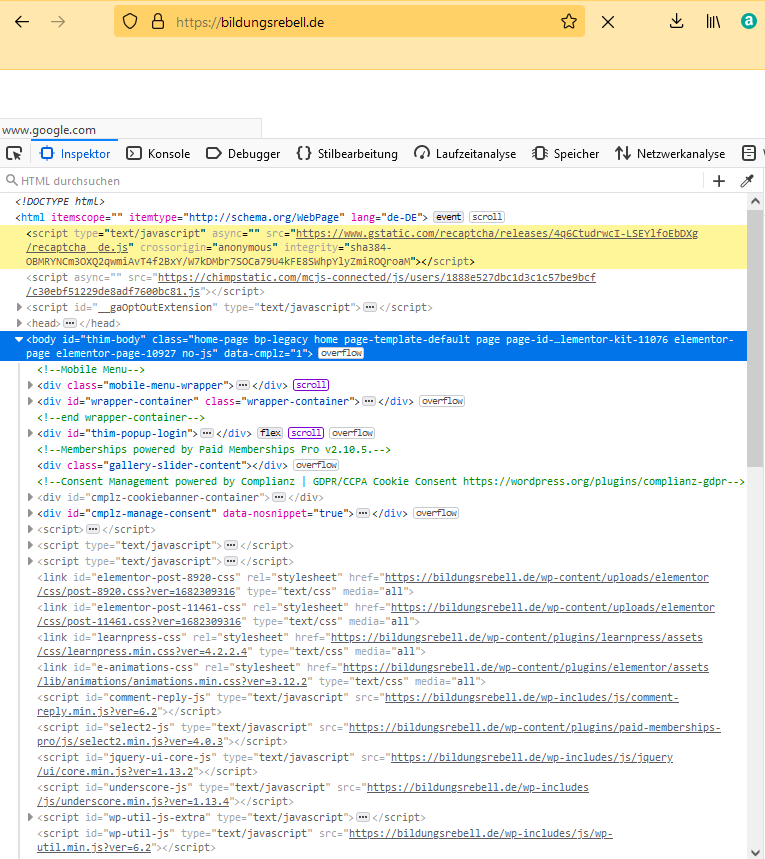Image resolution: width=765 pixels, height=859 pixels.
Task: Toggle overflow badge on gallery-slider-content div
Action: [316, 465]
